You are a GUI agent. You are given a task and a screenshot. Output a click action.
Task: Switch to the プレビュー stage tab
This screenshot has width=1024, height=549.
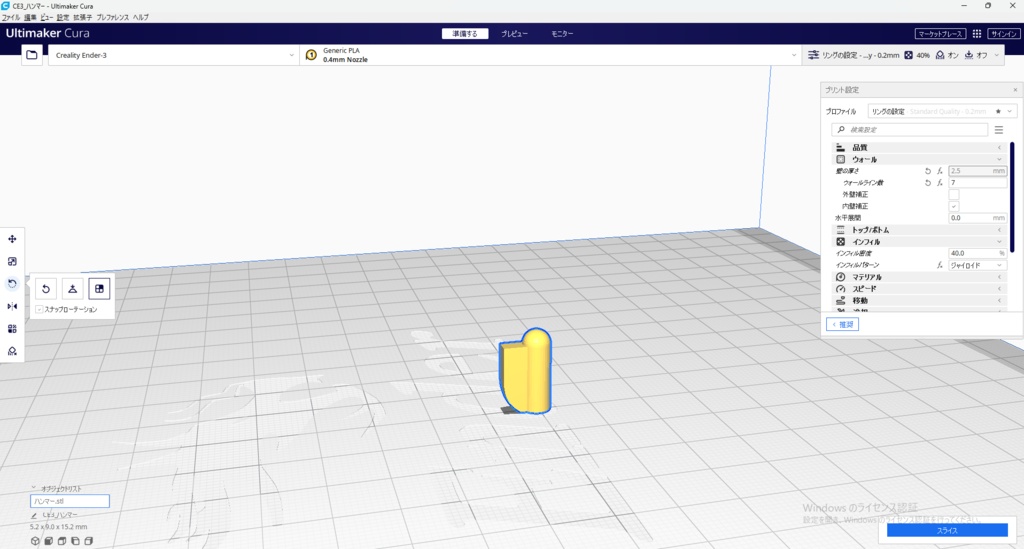pyautogui.click(x=515, y=34)
